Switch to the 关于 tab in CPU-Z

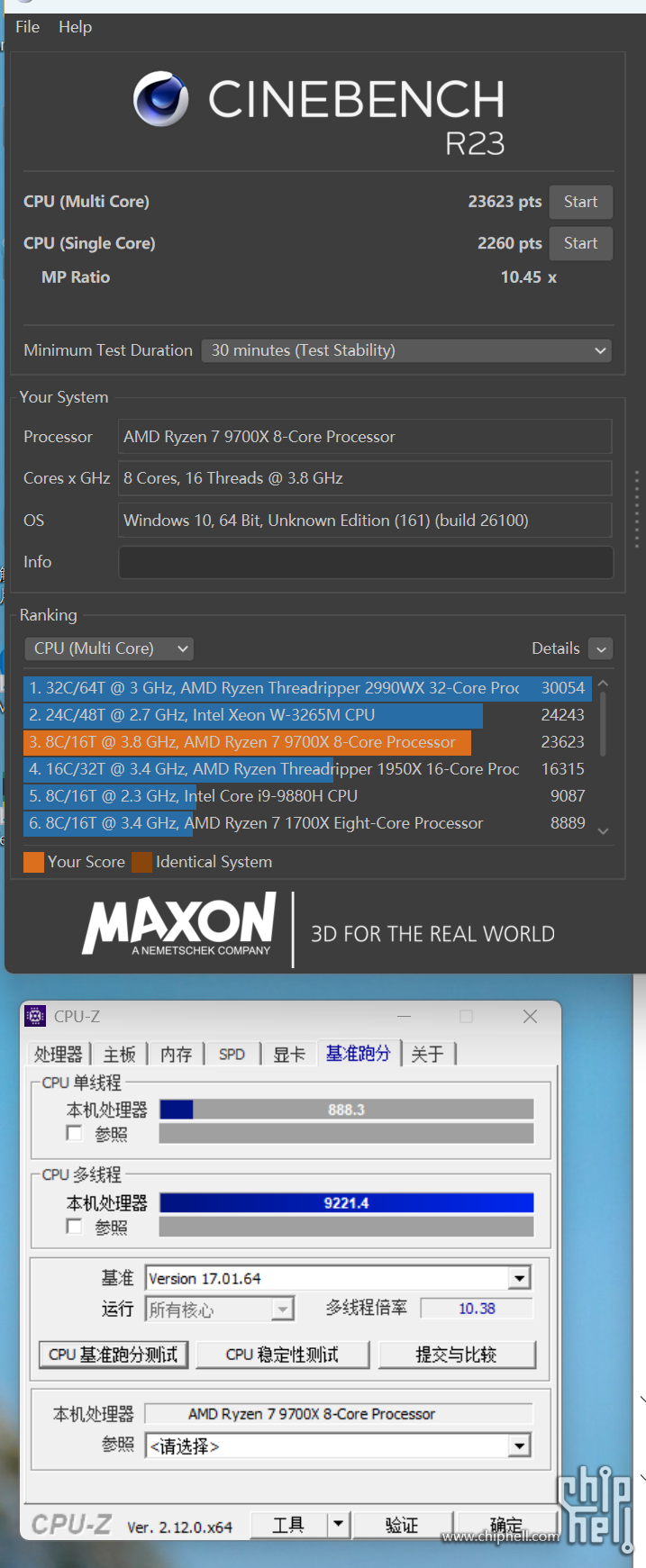point(428,1054)
